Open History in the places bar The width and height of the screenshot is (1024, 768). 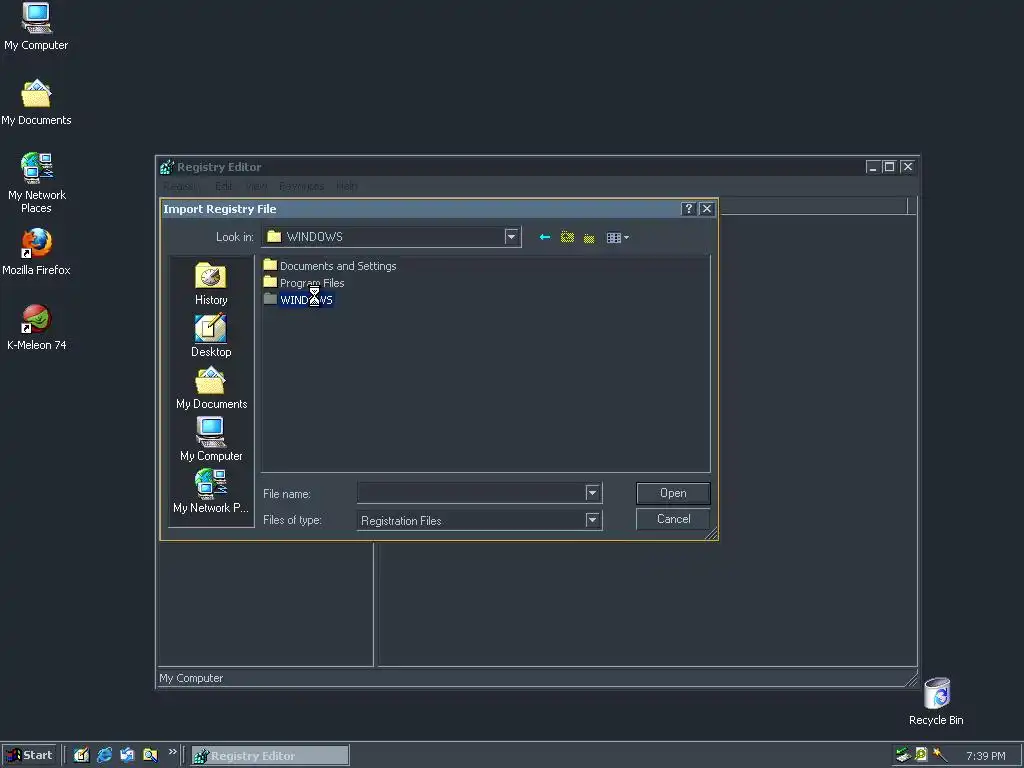[211, 284]
